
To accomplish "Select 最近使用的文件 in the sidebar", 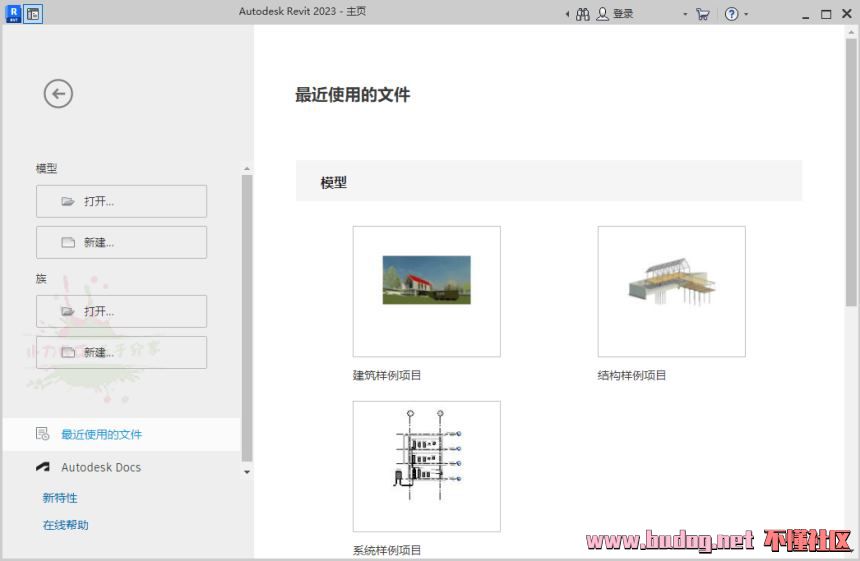I will click(101, 434).
